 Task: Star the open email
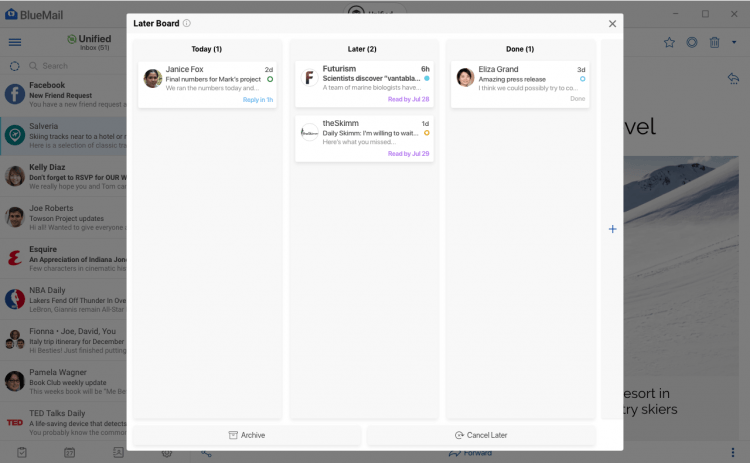point(669,43)
